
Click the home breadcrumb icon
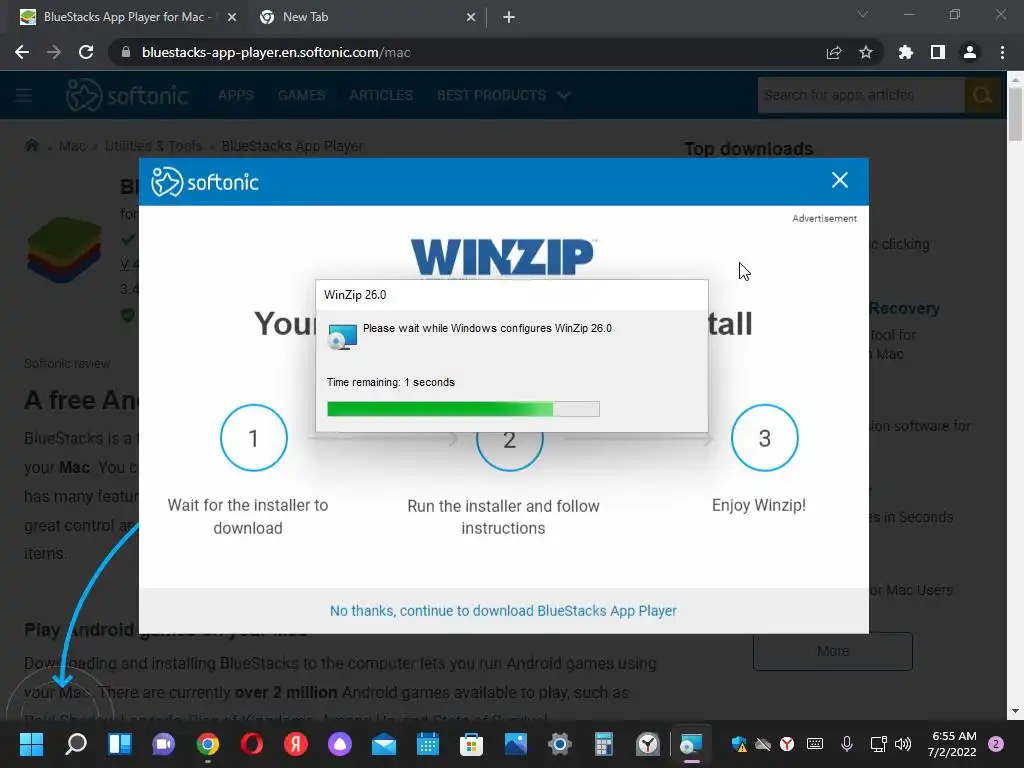pyautogui.click(x=31, y=145)
